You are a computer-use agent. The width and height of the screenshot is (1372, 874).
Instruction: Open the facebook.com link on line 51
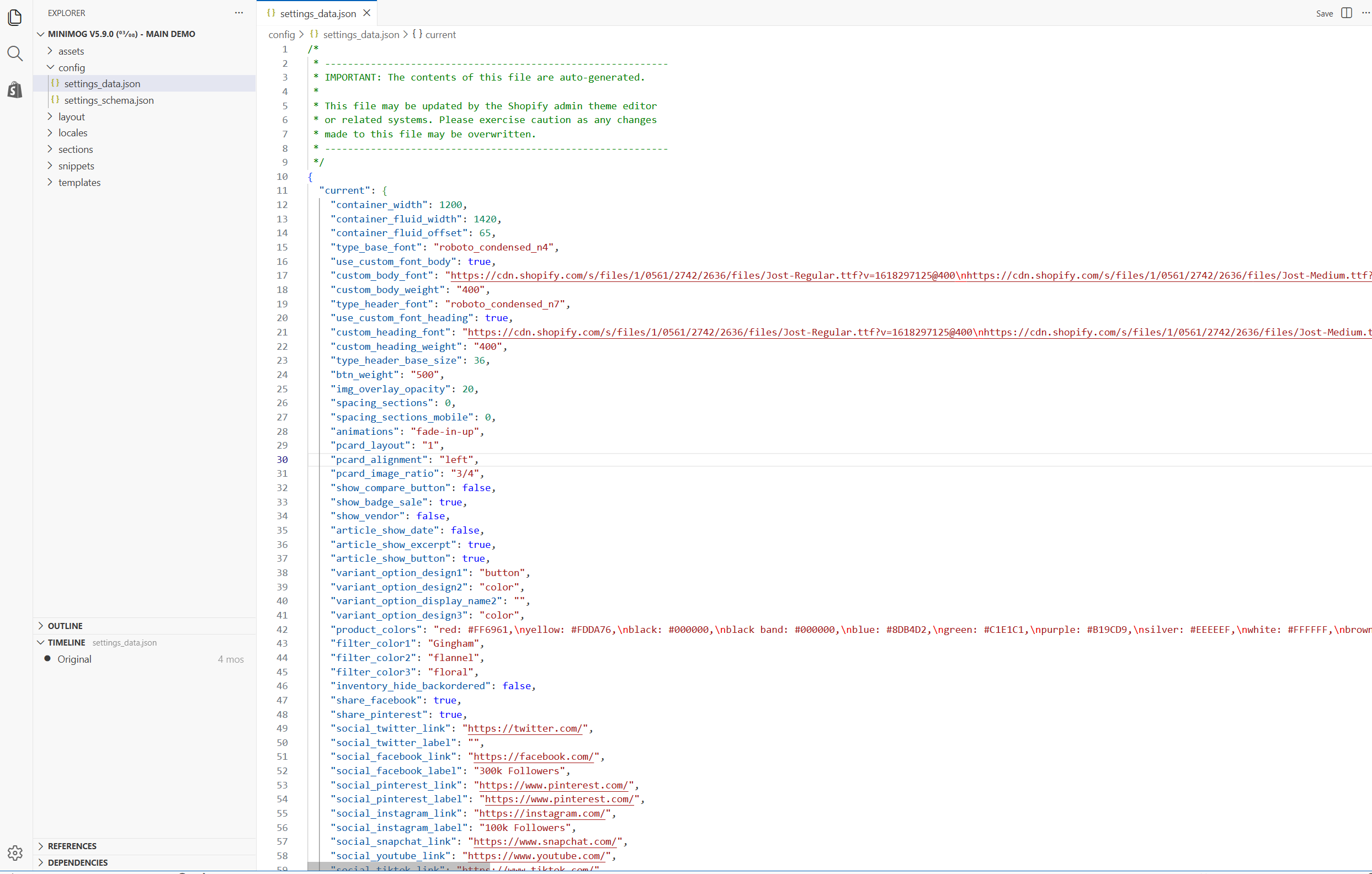click(x=533, y=756)
